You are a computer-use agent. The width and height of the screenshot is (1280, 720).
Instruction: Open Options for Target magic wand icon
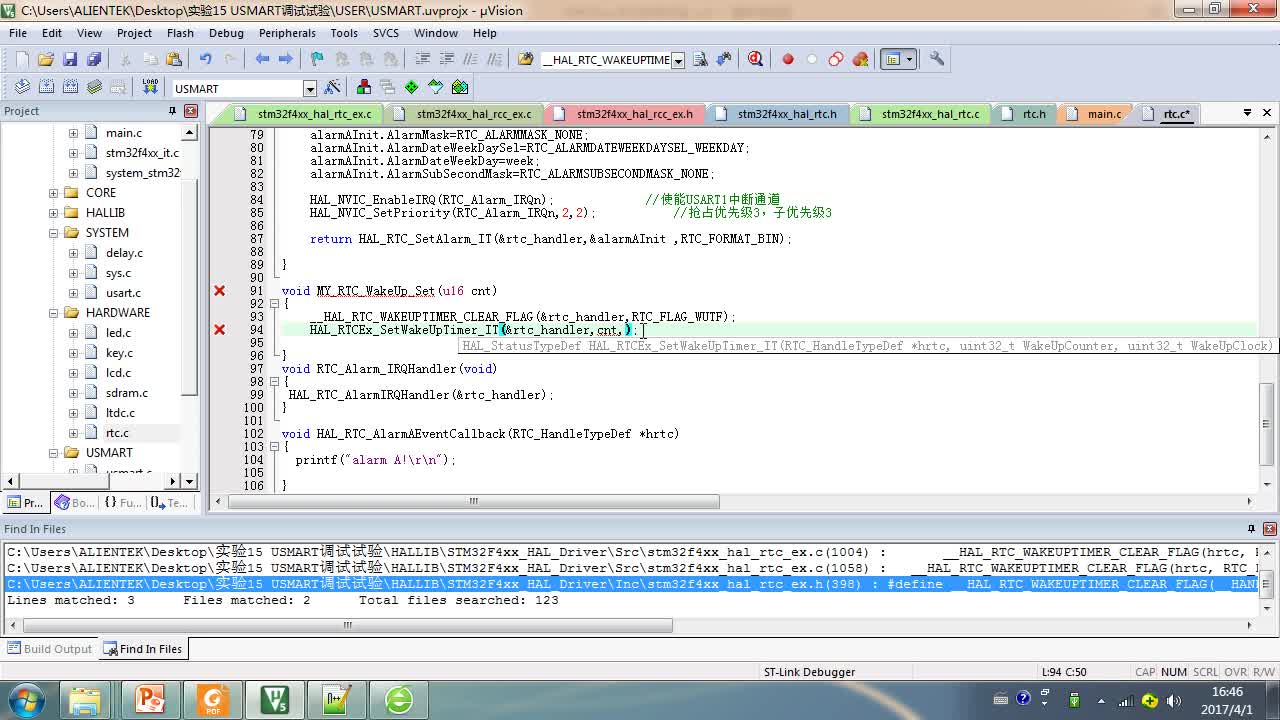pyautogui.click(x=333, y=87)
